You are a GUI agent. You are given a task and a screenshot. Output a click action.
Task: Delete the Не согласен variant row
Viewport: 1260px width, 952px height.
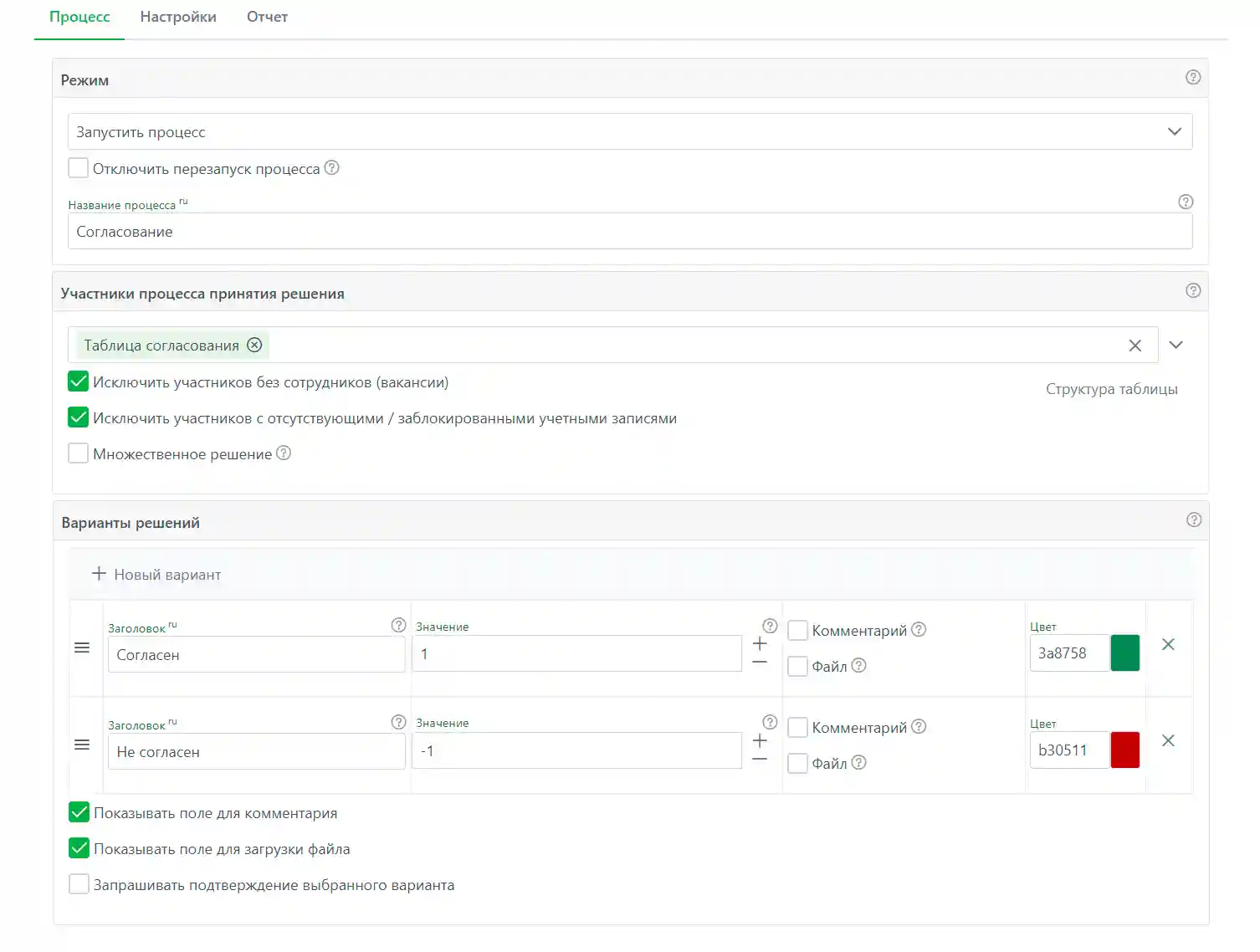[x=1169, y=740]
